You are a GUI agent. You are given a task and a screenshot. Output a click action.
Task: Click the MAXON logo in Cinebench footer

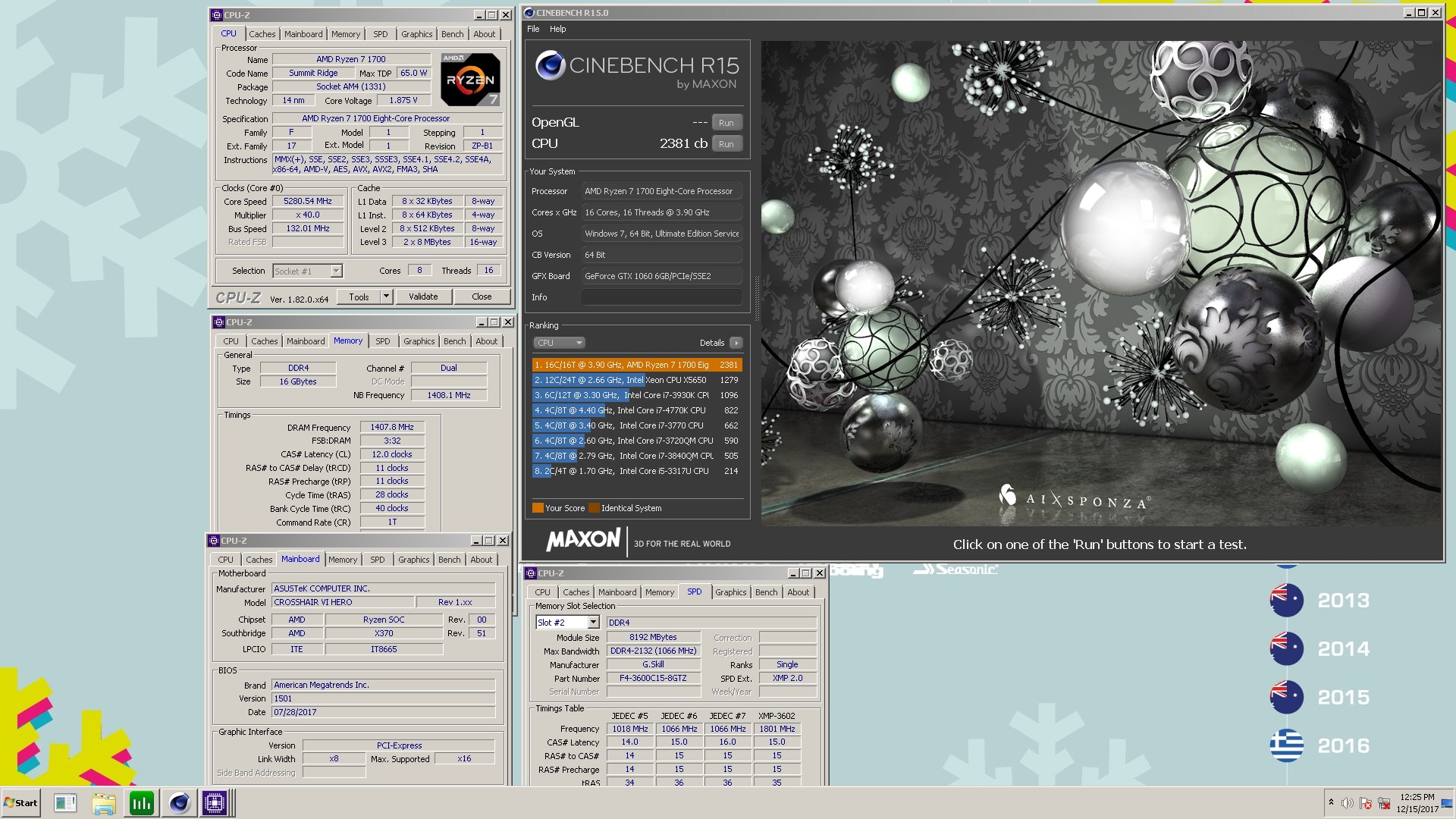(x=583, y=540)
